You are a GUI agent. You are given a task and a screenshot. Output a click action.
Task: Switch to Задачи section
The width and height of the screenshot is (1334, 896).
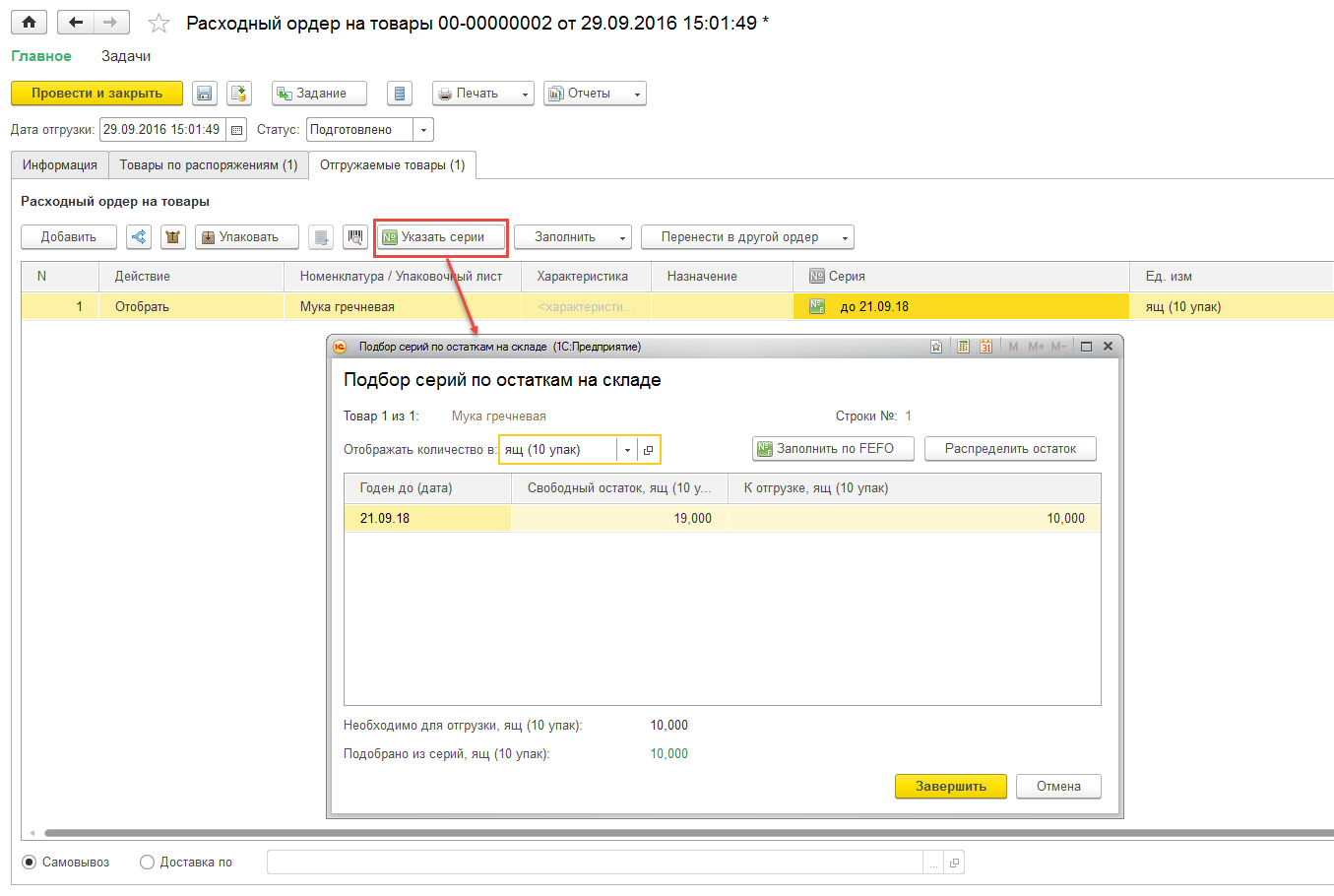click(x=126, y=56)
